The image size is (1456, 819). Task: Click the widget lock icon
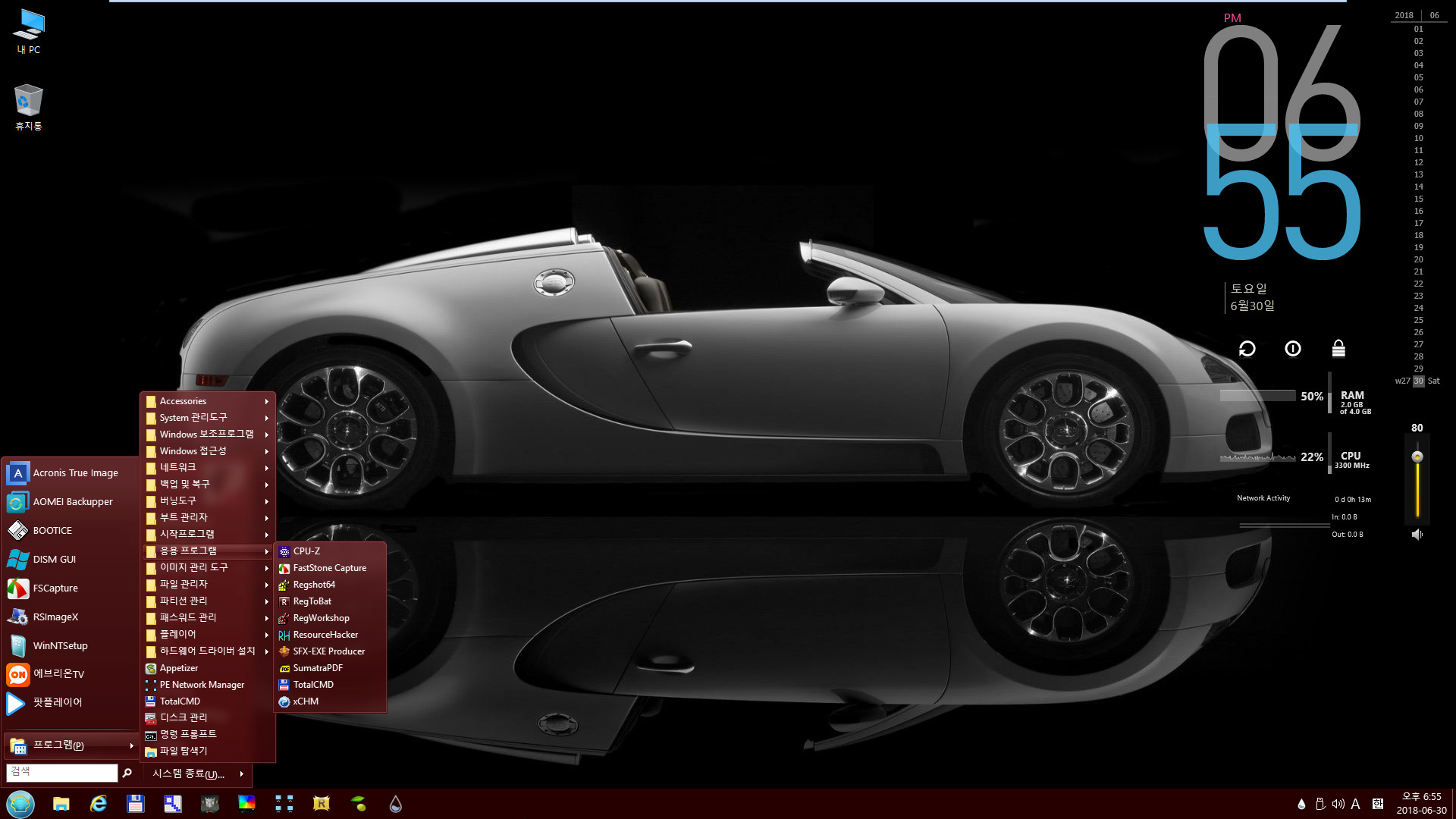coord(1338,348)
